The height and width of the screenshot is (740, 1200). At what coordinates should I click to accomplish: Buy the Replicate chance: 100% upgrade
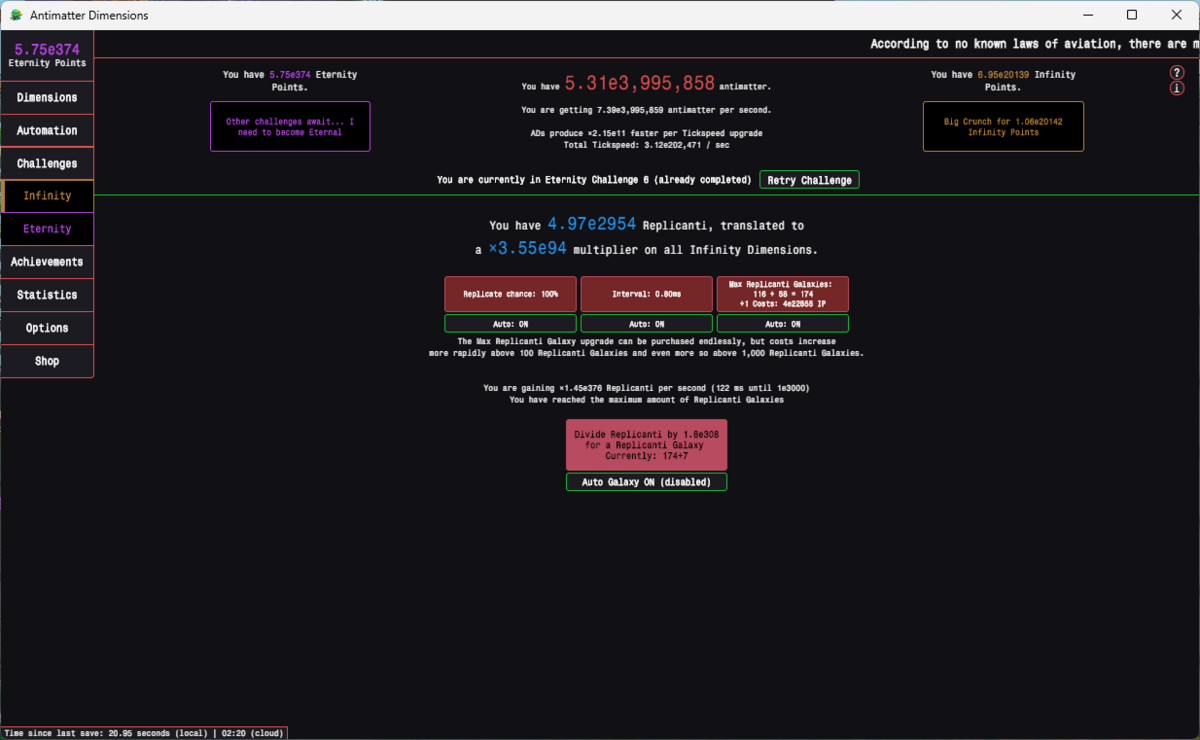click(x=510, y=295)
